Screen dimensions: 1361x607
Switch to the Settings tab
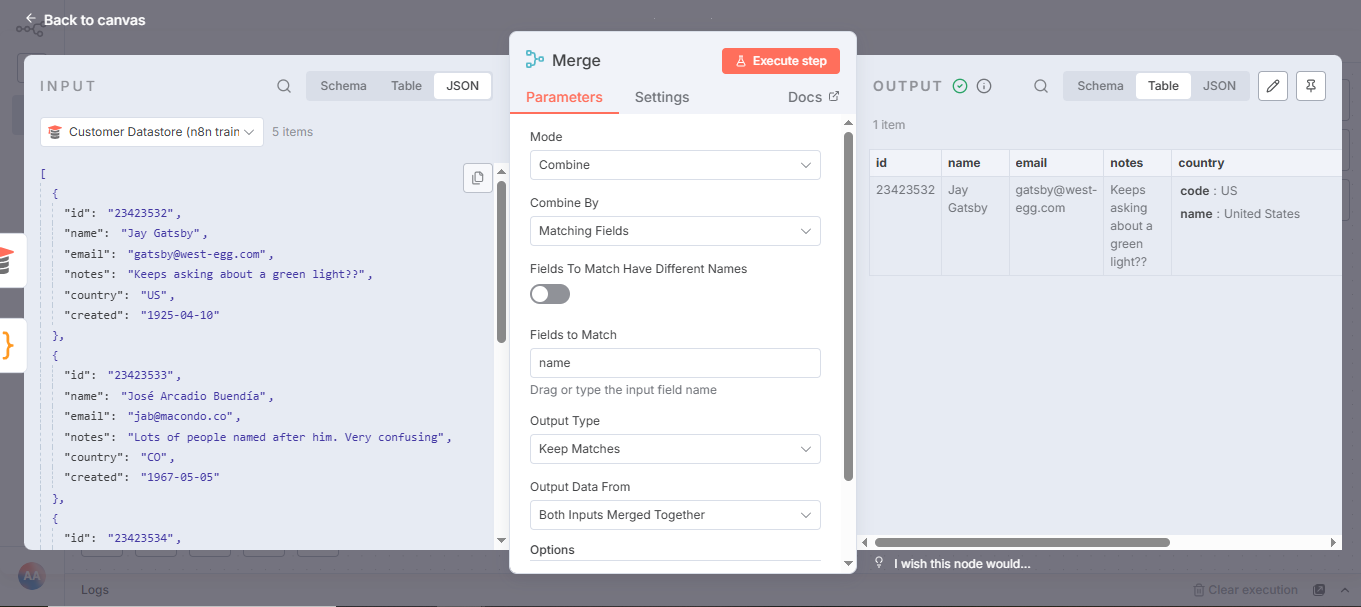point(661,97)
